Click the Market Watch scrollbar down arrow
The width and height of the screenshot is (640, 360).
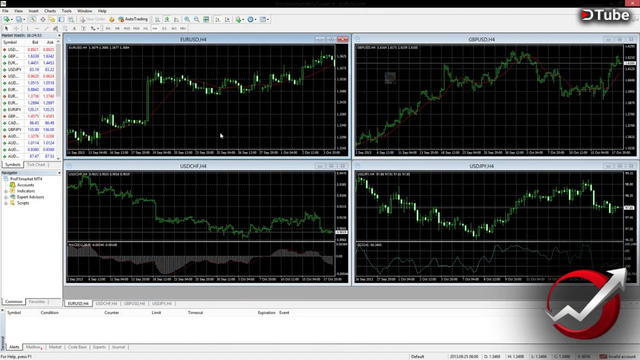tap(58, 158)
